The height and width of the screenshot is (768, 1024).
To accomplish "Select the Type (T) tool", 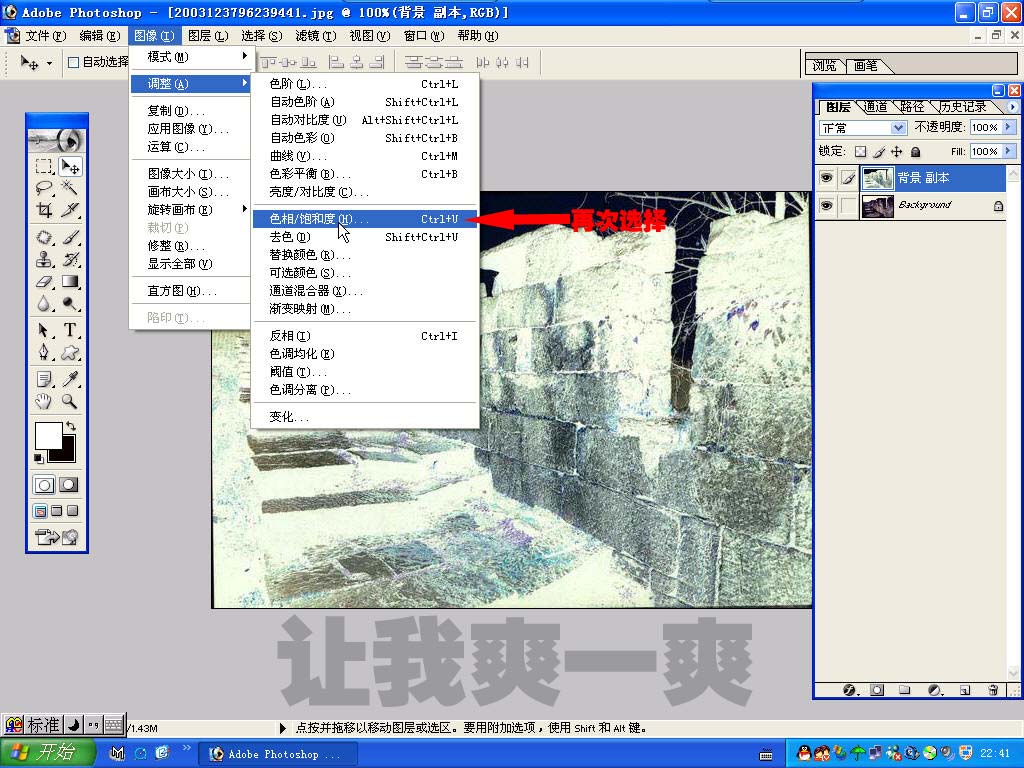I will [70, 330].
